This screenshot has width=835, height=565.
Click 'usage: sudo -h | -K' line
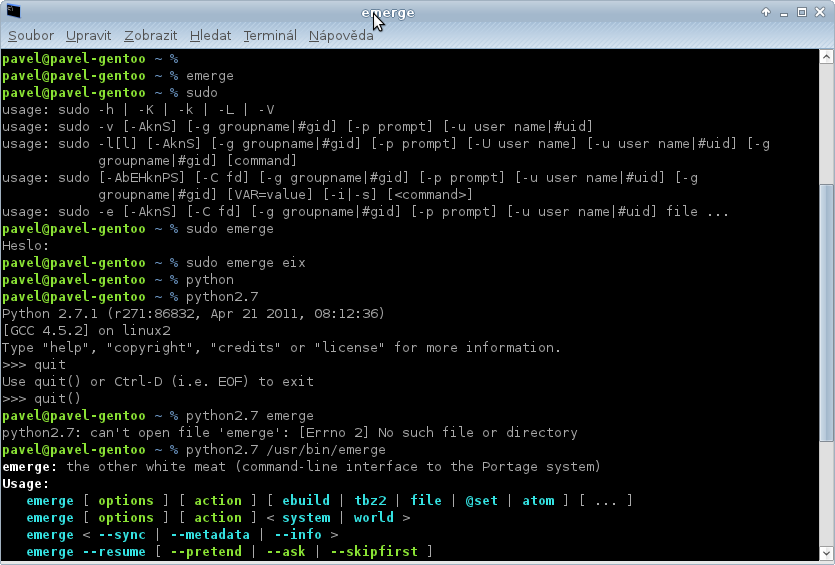[138, 110]
